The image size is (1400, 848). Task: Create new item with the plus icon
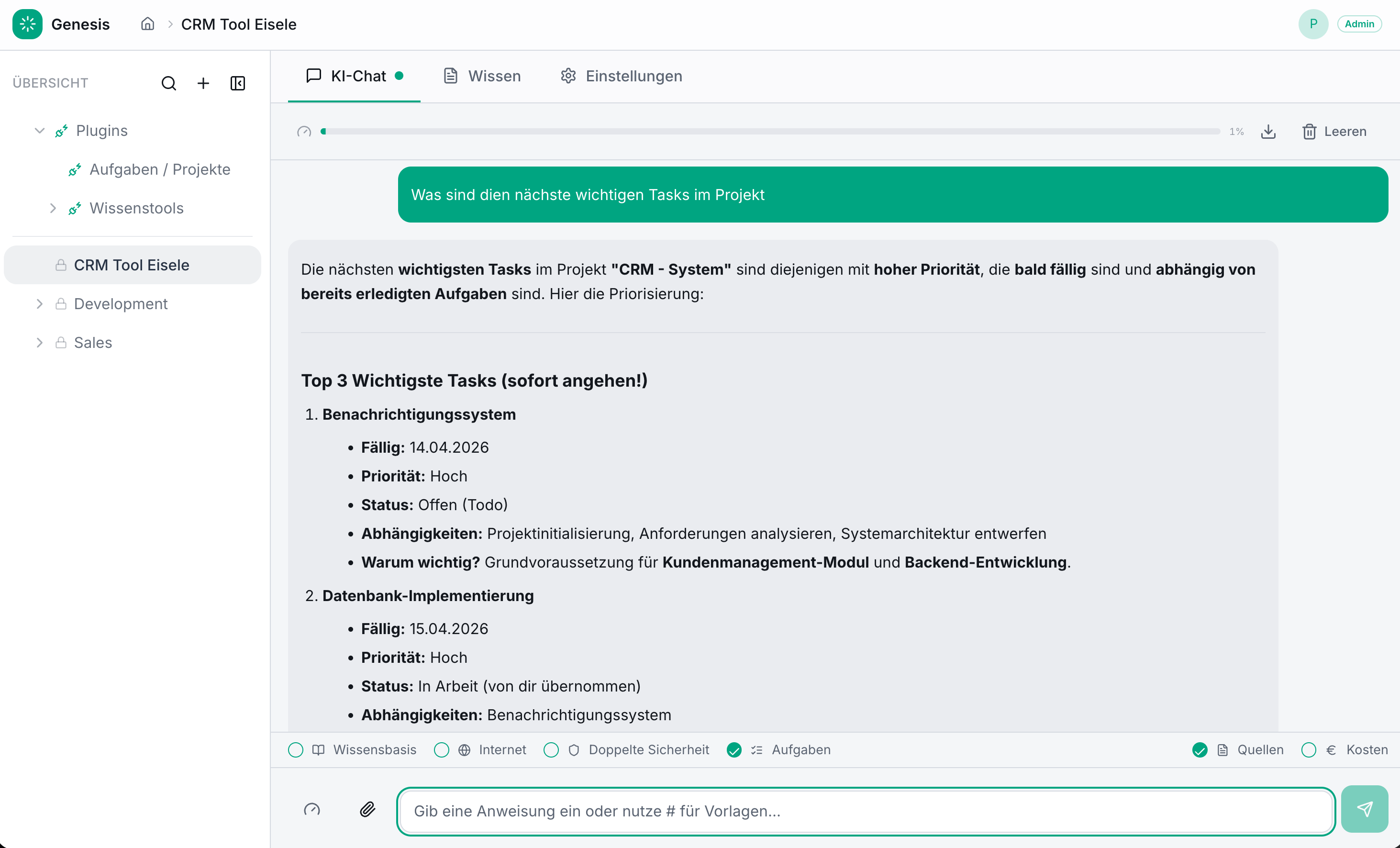click(x=203, y=83)
